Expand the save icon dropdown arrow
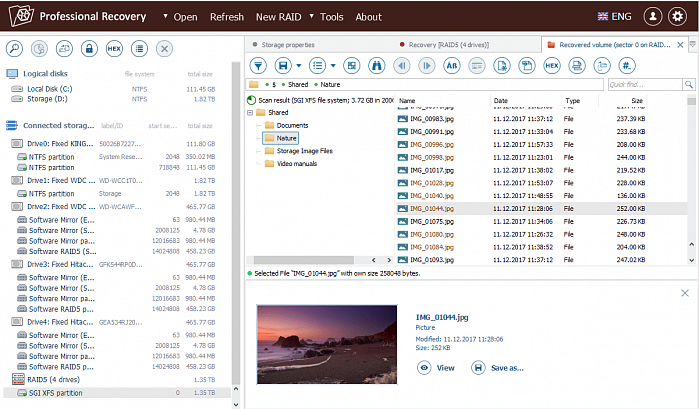The image size is (699, 409). (299, 66)
